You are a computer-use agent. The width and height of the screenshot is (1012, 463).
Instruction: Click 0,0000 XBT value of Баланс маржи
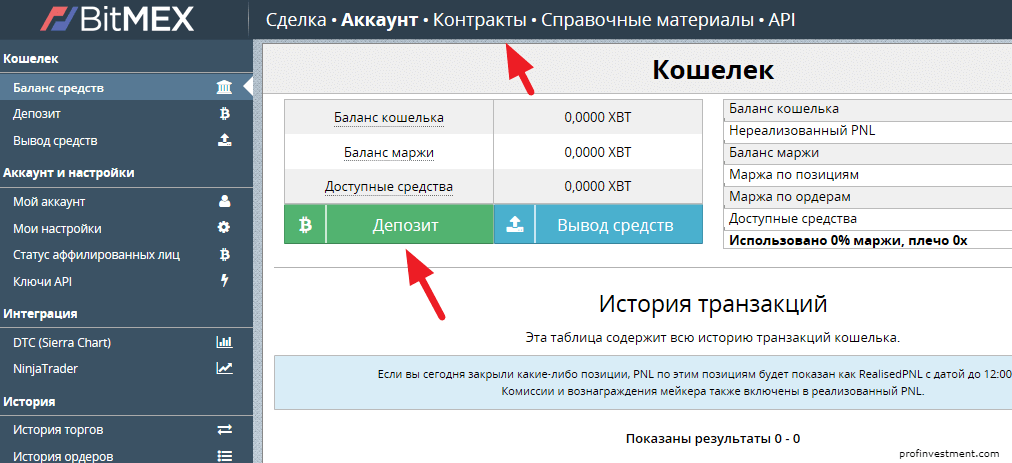[598, 152]
